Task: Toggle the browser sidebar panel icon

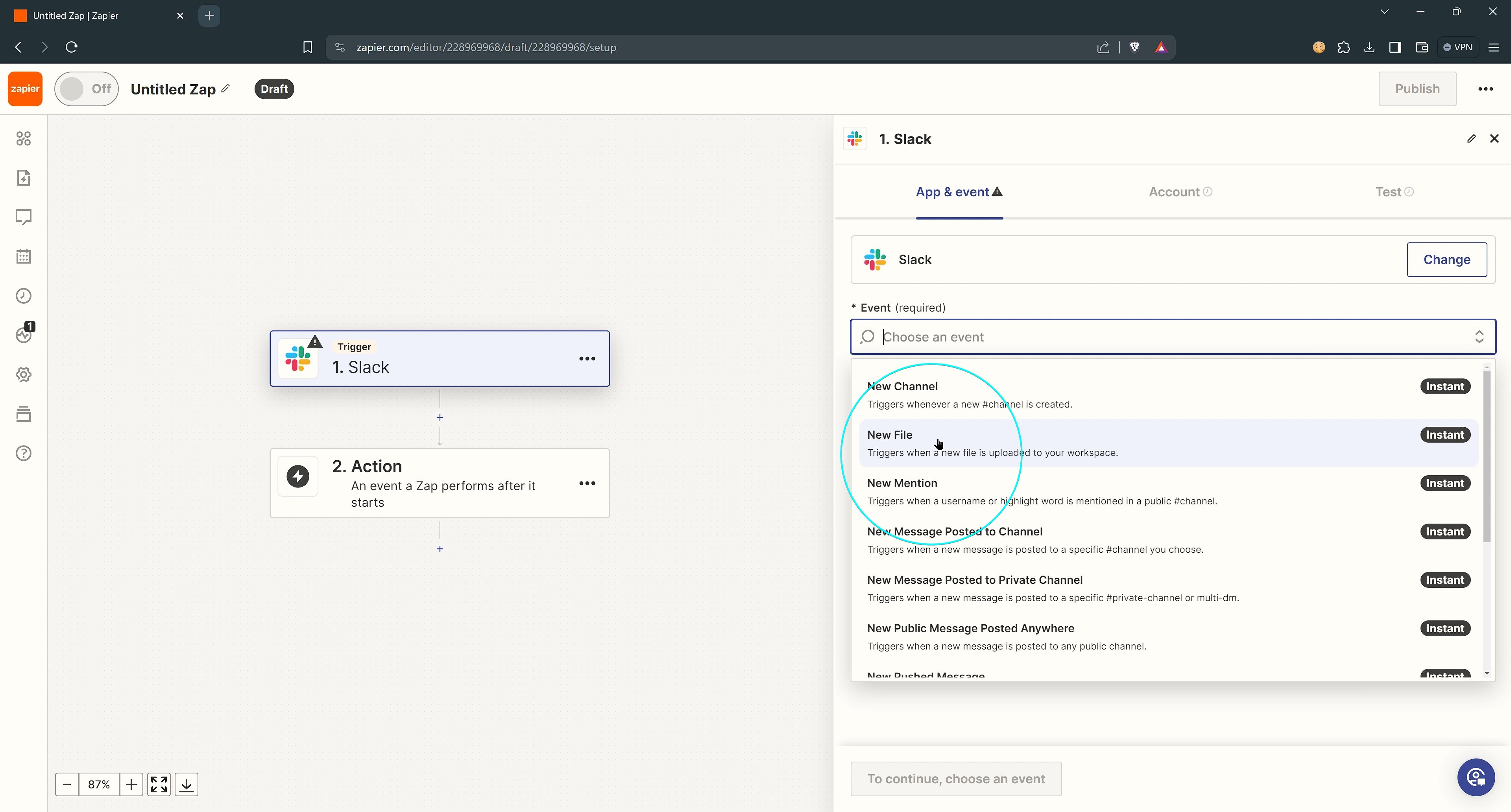Action: (x=1395, y=47)
